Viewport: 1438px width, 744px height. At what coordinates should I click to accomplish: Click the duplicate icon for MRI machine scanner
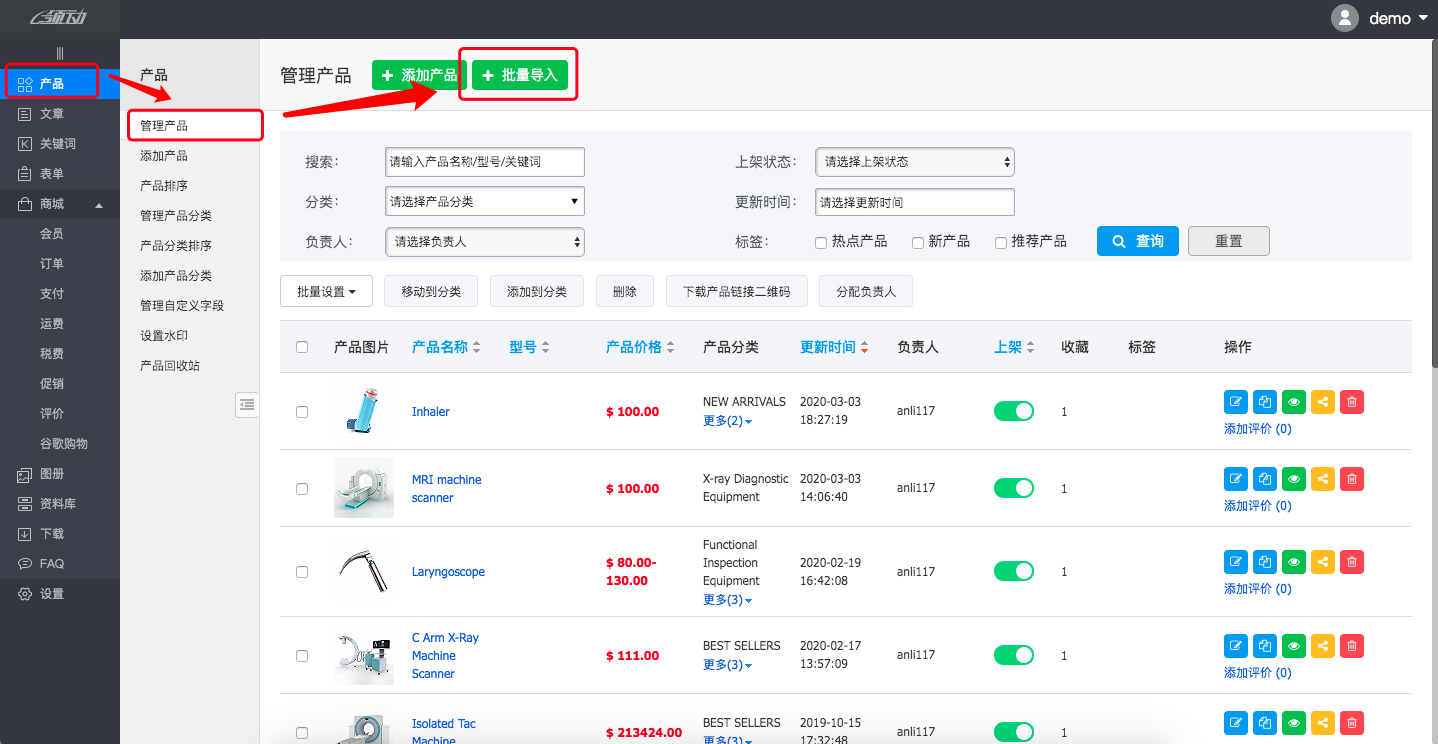point(1264,478)
